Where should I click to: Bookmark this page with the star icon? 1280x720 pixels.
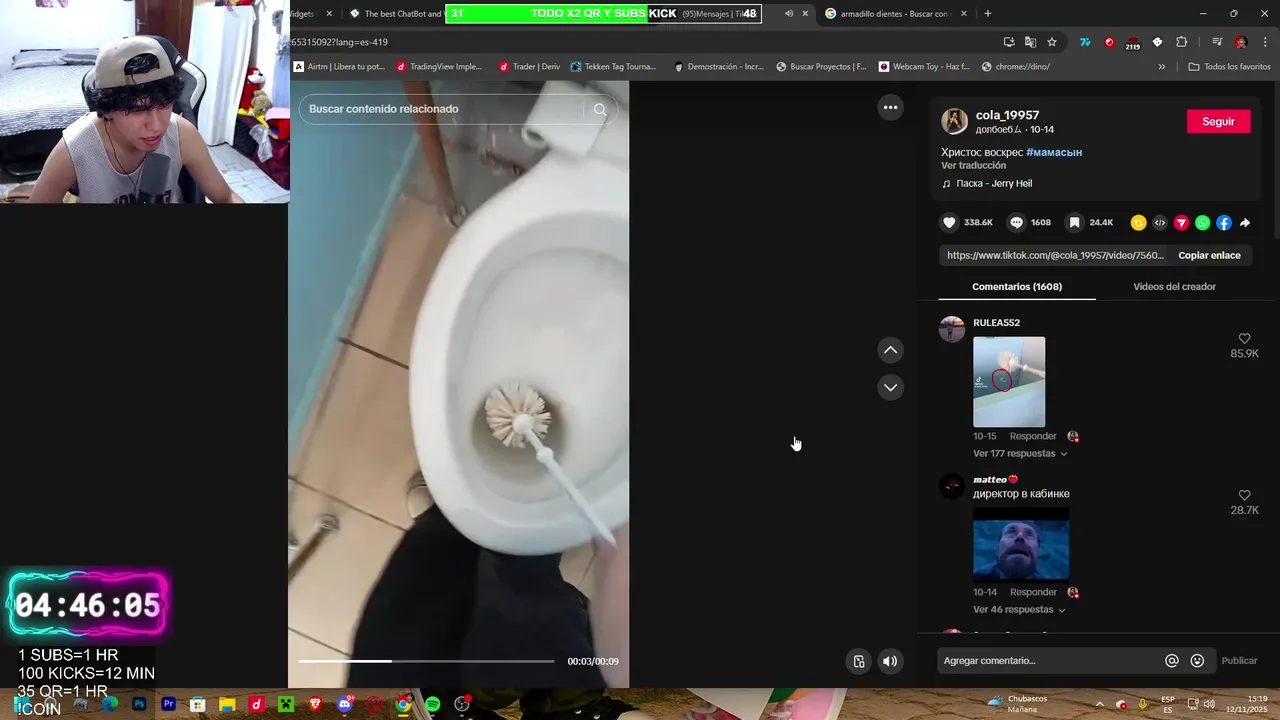point(1052,42)
